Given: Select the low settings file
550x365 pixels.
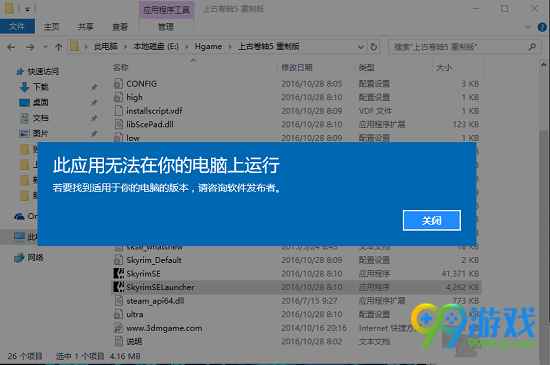Looking at the screenshot, I should [133, 138].
